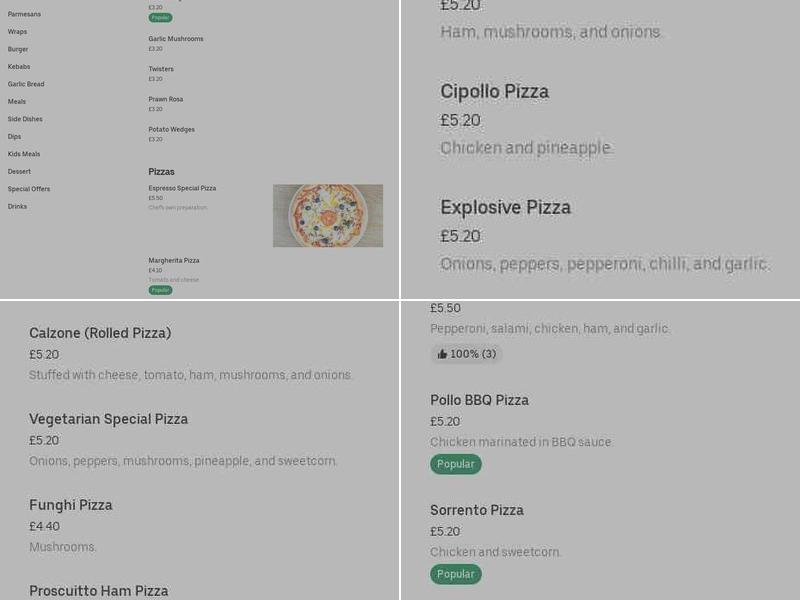This screenshot has height=600, width=800.
Task: Click the Popular badge on Pollo BBQ Pizza
Action: pyautogui.click(x=455, y=464)
